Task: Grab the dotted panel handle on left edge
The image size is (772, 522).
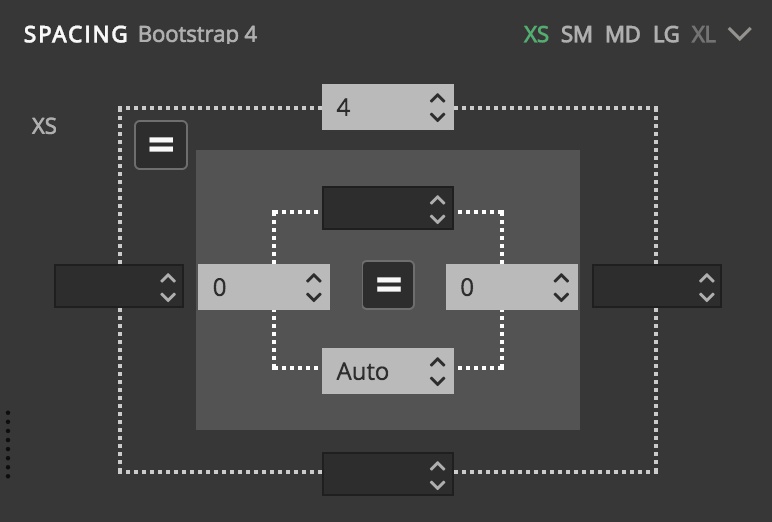Action: (x=8, y=444)
